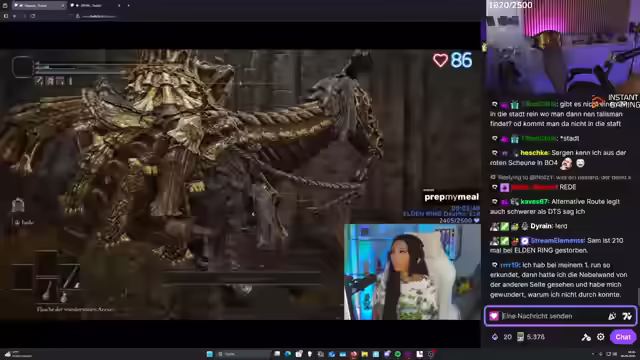Click the Bits balance showing 20
Screen dimensions: 640x360
[502, 337]
